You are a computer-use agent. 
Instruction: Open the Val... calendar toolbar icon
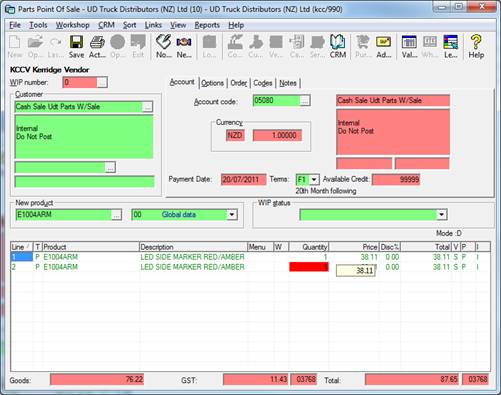click(x=409, y=42)
